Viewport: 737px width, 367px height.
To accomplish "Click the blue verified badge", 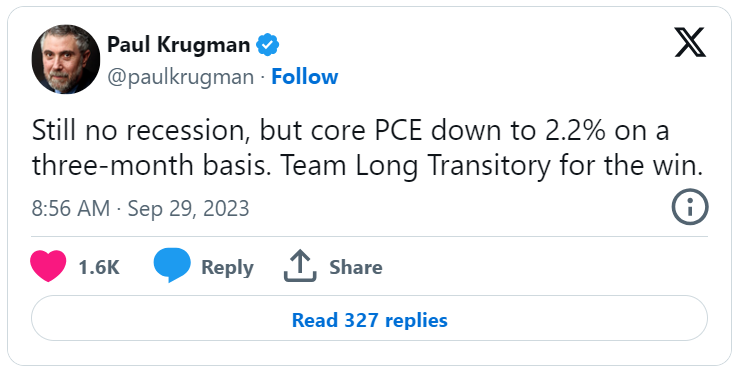I will [x=267, y=45].
